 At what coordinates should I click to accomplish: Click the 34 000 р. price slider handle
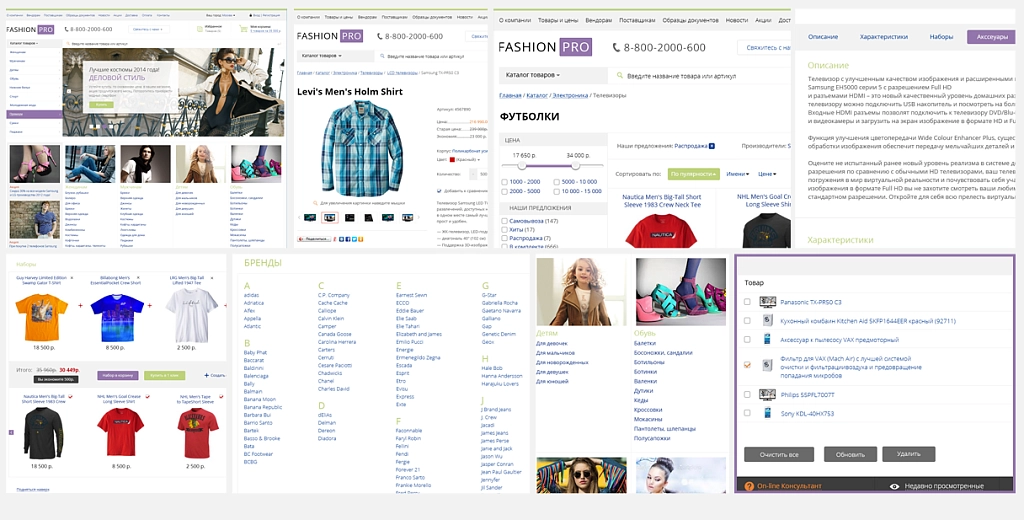pos(575,165)
